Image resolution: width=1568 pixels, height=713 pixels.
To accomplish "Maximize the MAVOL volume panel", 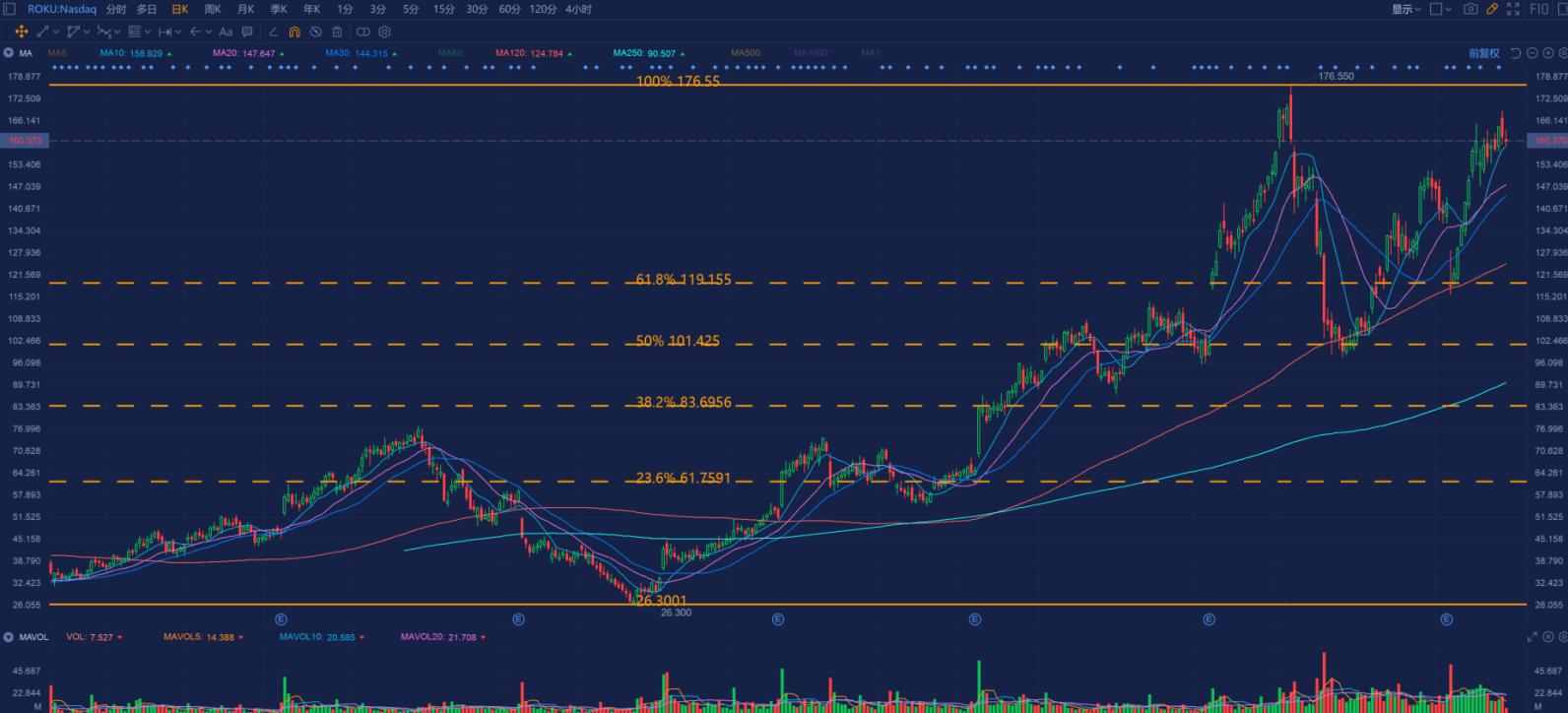I will coord(1533,637).
